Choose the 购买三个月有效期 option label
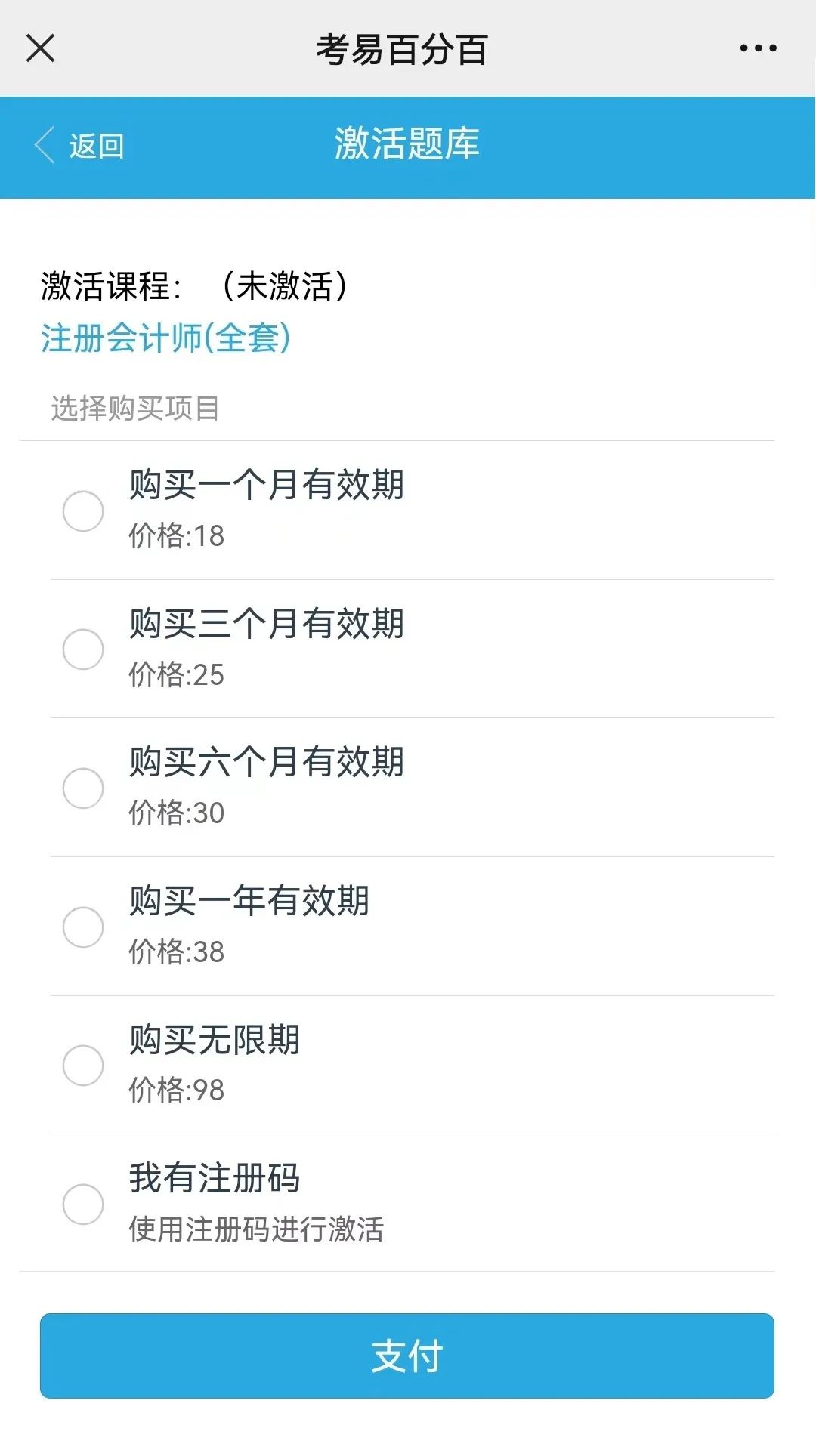Image resolution: width=816 pixels, height=1456 pixels. pos(267,624)
